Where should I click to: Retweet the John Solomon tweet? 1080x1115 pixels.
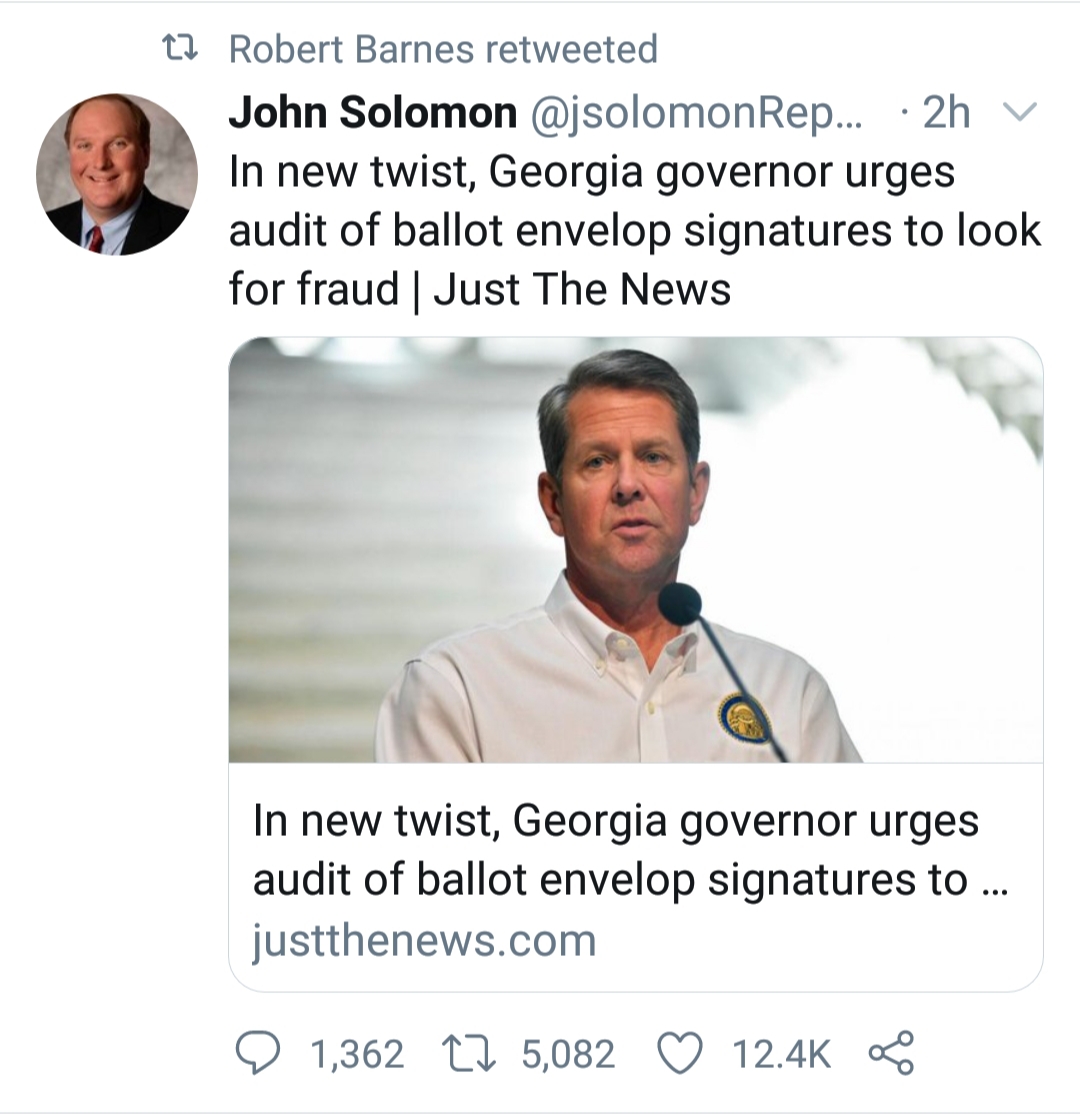point(469,1053)
